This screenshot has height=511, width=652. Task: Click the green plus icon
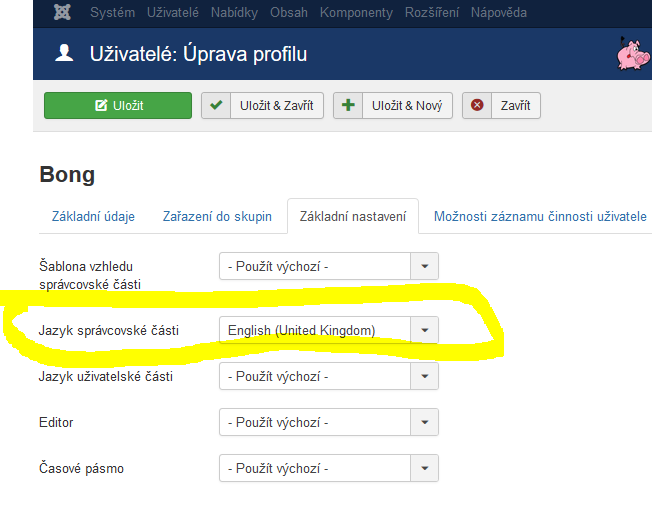pyautogui.click(x=348, y=105)
